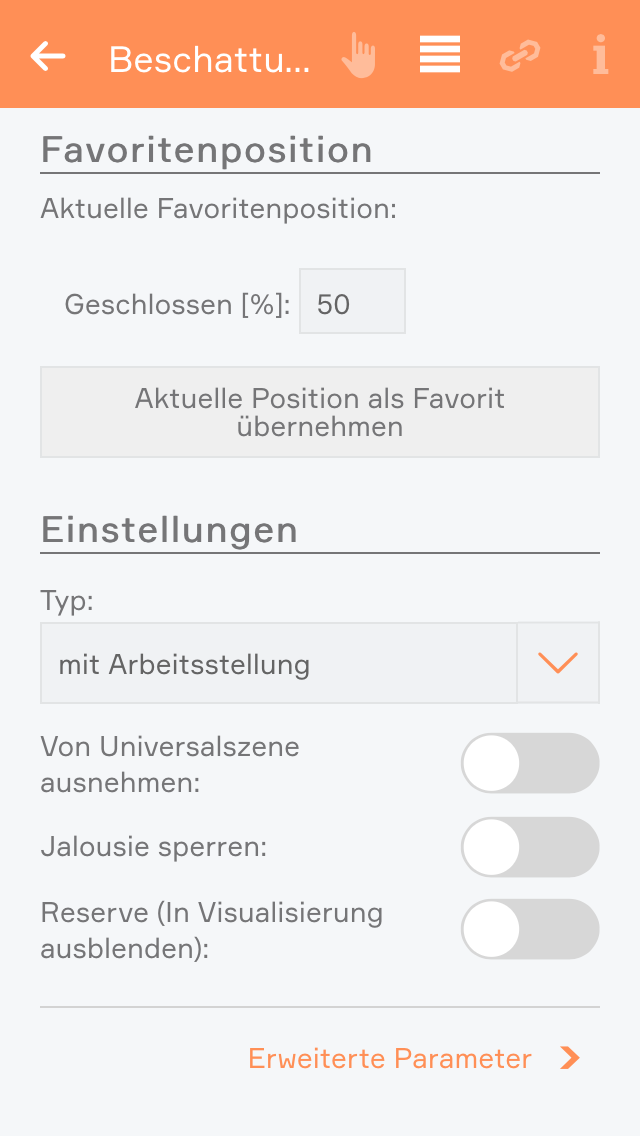Open the Erweiterte Parameter link
The height and width of the screenshot is (1136, 640).
pyautogui.click(x=390, y=1058)
